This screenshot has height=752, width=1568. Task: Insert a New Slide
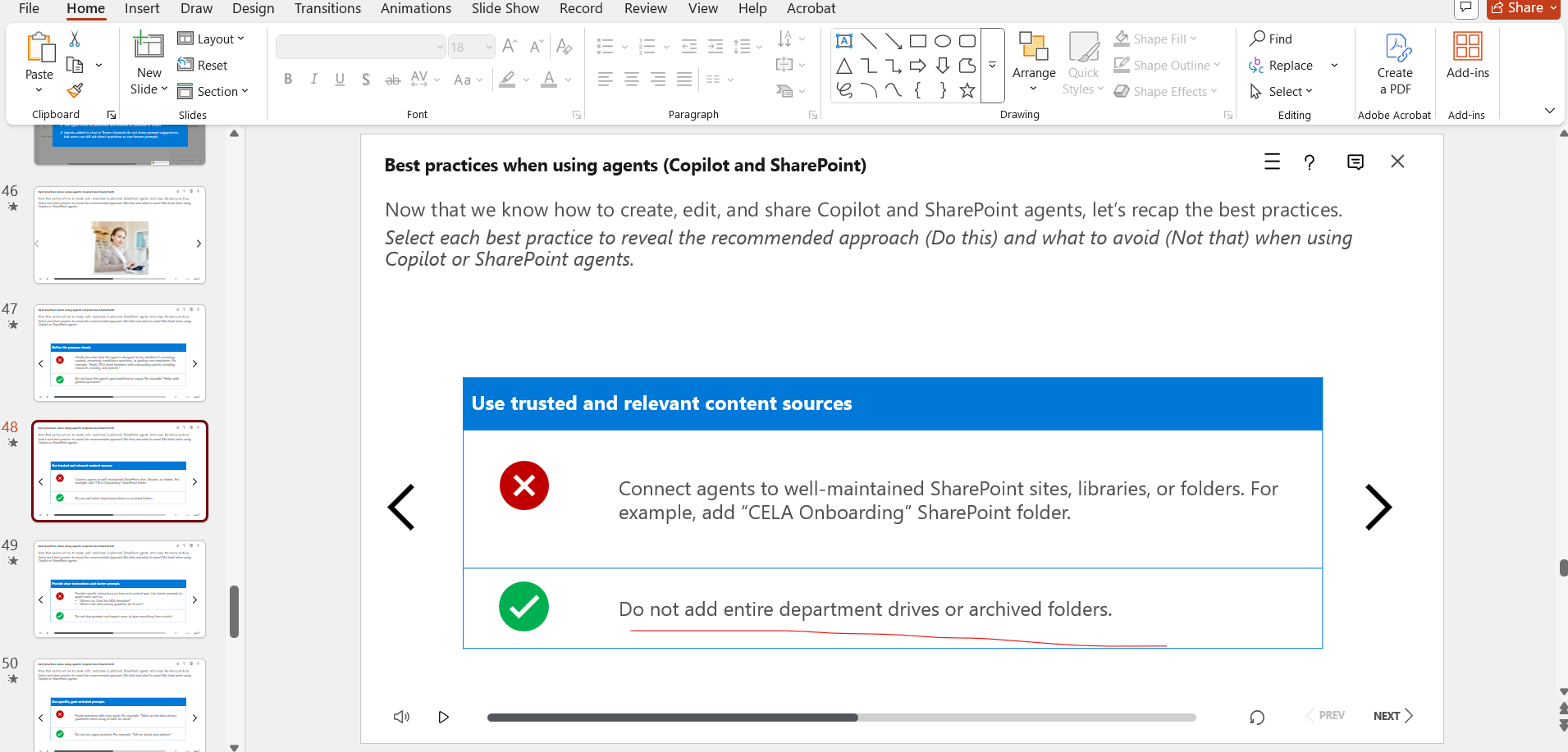149,63
